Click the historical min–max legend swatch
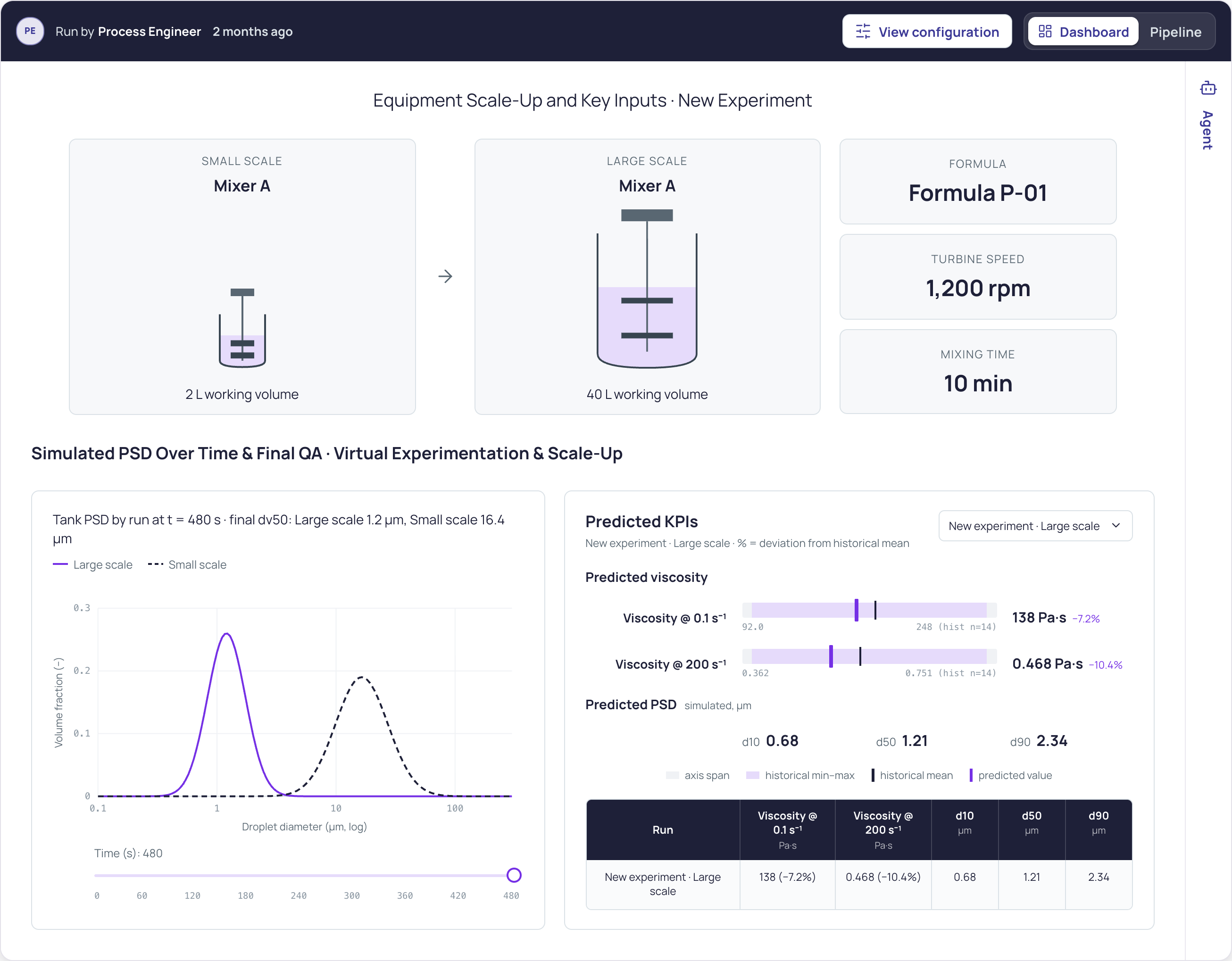The image size is (1232, 961). pos(752,776)
